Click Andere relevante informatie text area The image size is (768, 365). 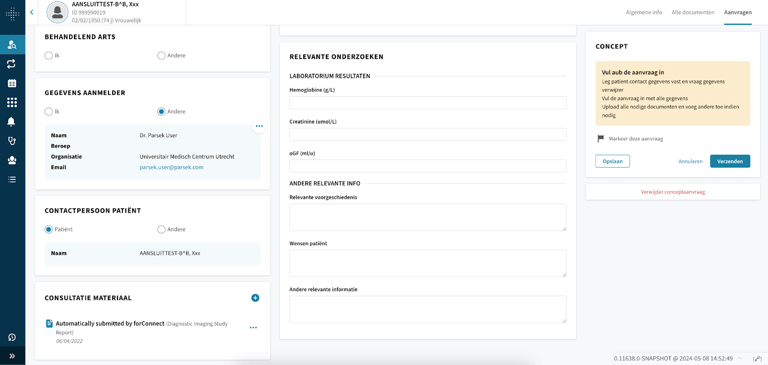428,309
